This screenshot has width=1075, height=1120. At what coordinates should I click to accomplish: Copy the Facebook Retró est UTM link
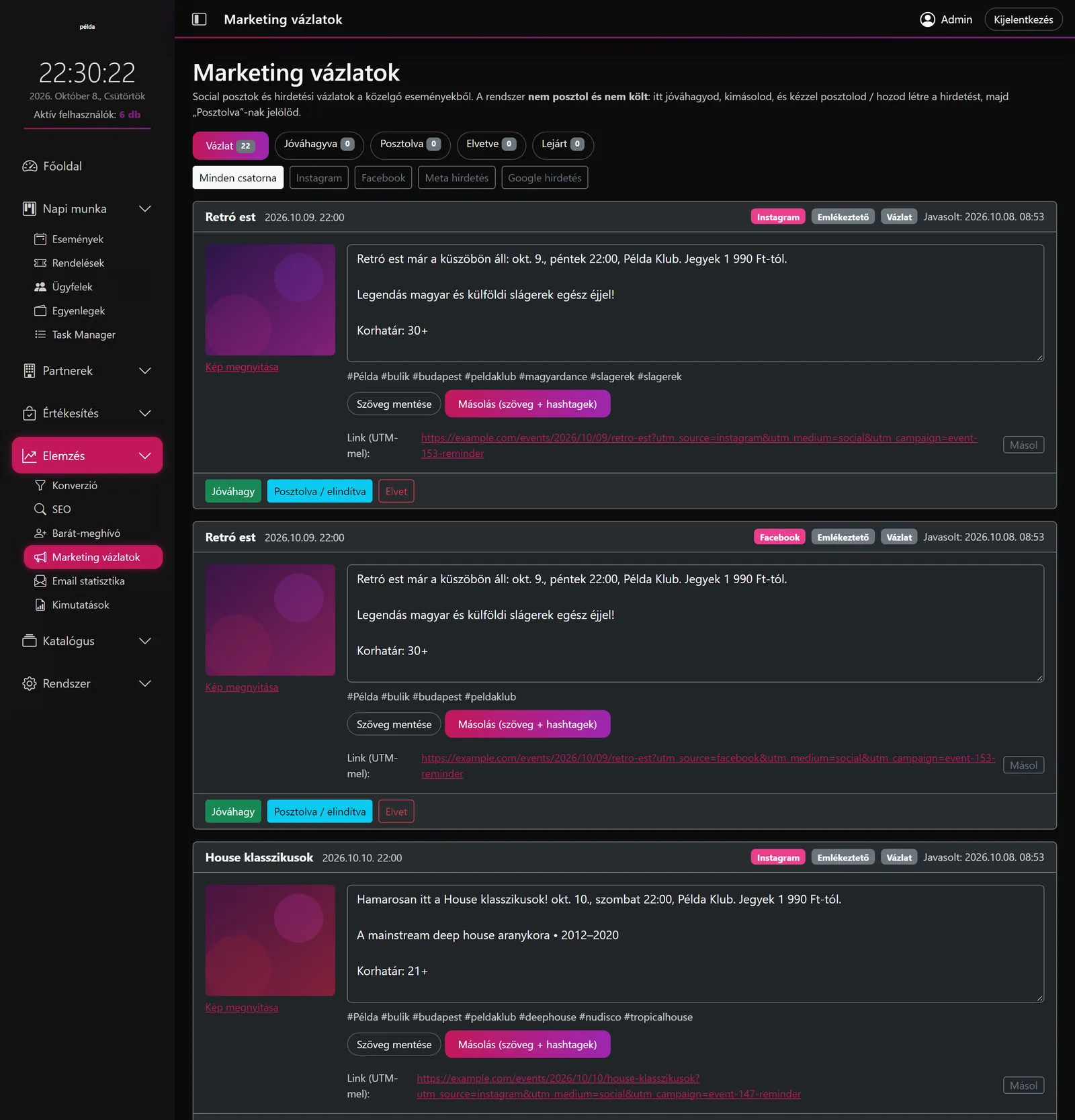[1023, 765]
